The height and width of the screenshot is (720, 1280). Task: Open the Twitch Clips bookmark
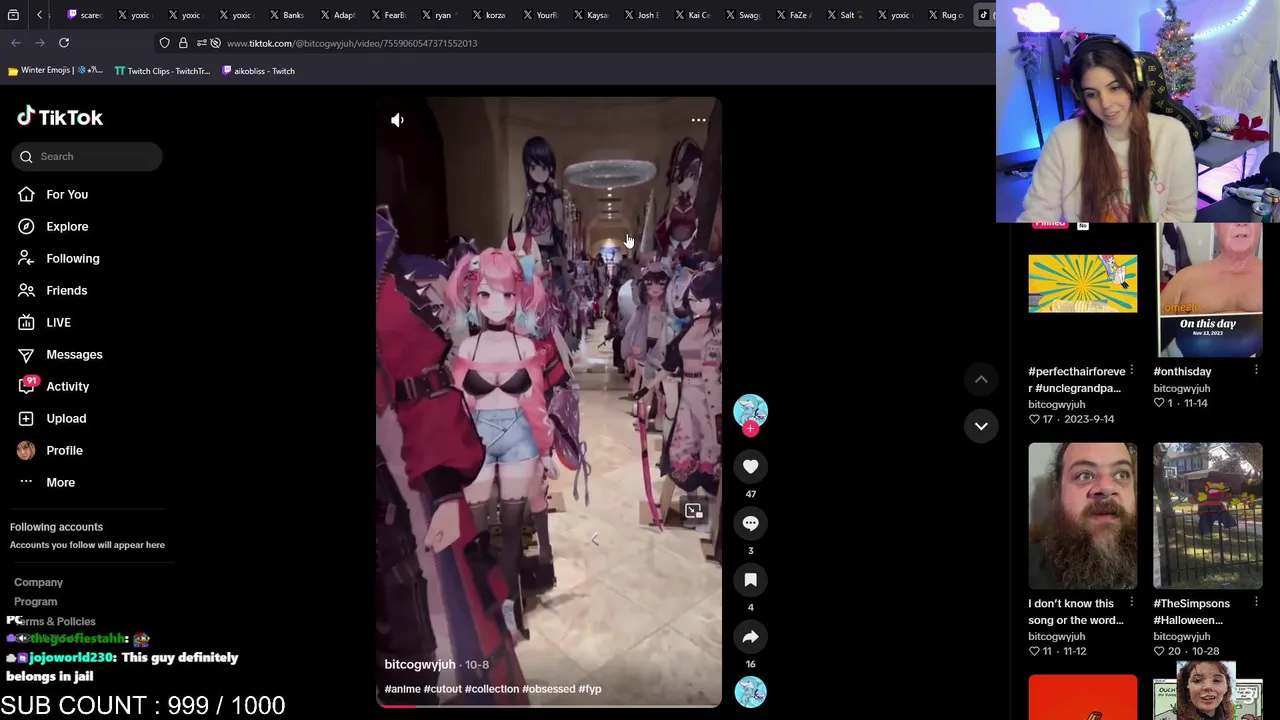click(162, 71)
